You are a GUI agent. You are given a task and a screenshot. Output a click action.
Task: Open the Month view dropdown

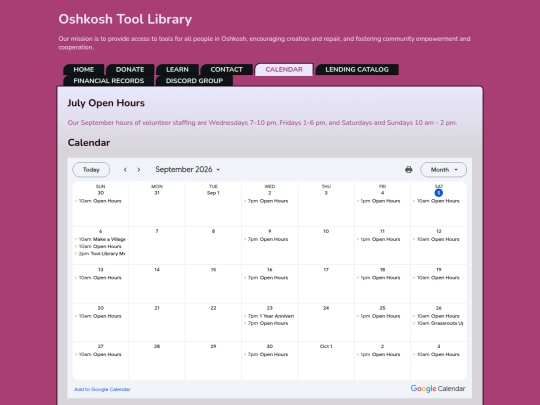tap(444, 169)
